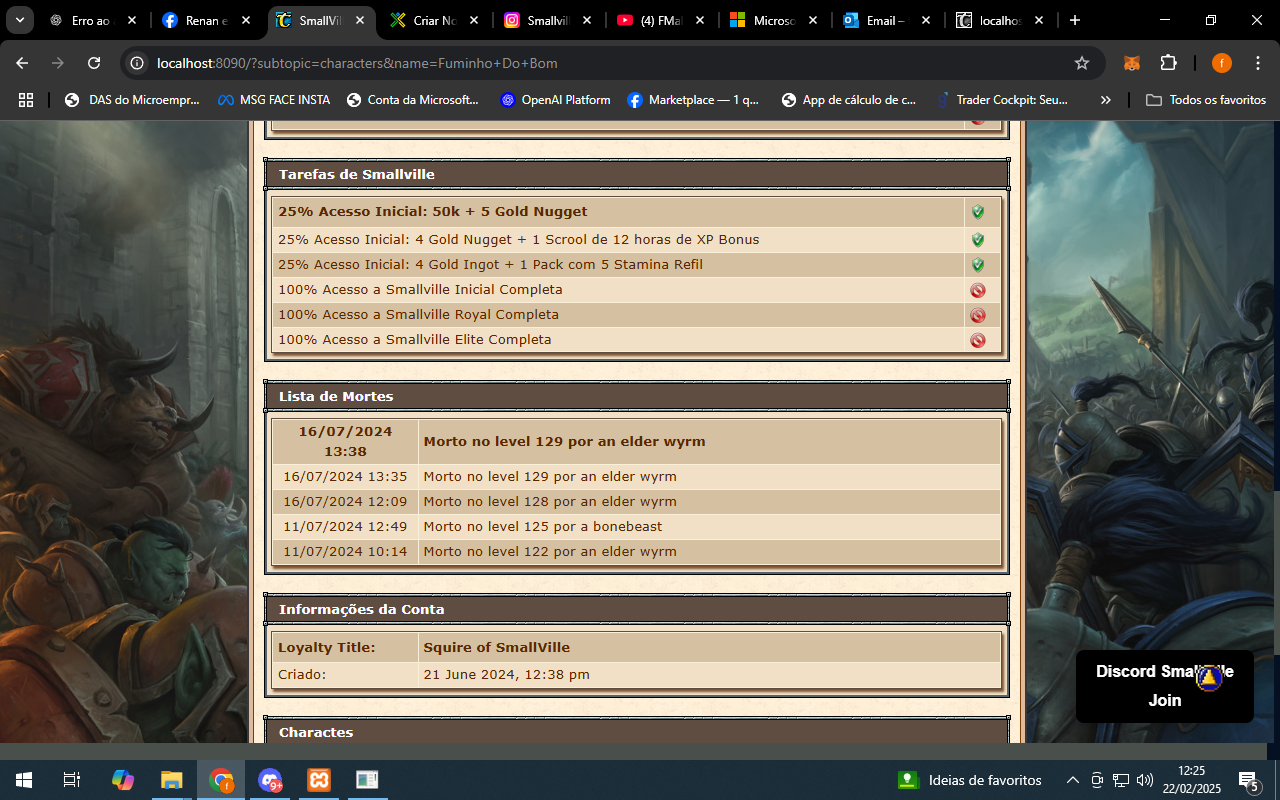Viewport: 1280px width, 800px height.
Task: Open Copilot from the taskbar
Action: [122, 780]
